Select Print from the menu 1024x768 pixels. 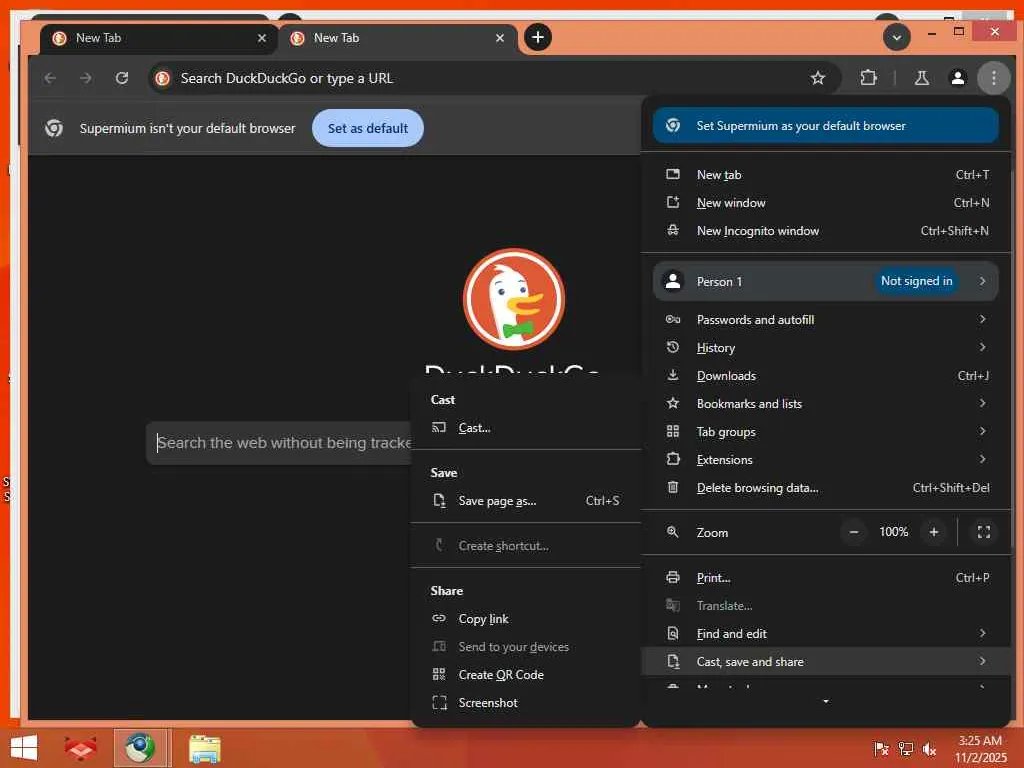pos(825,577)
